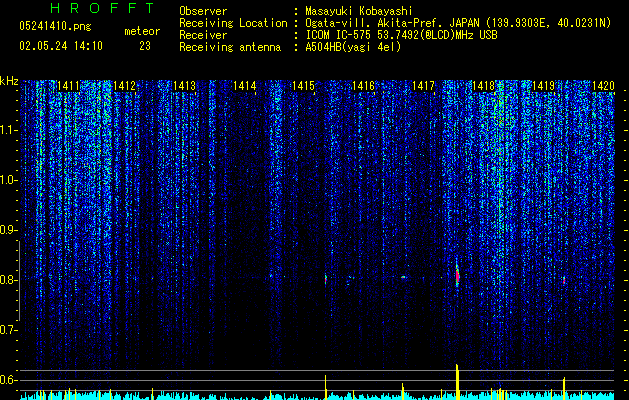Viewport: 629px width, 400px height.
Task: Click the 1419 time marker
Action: [544, 86]
